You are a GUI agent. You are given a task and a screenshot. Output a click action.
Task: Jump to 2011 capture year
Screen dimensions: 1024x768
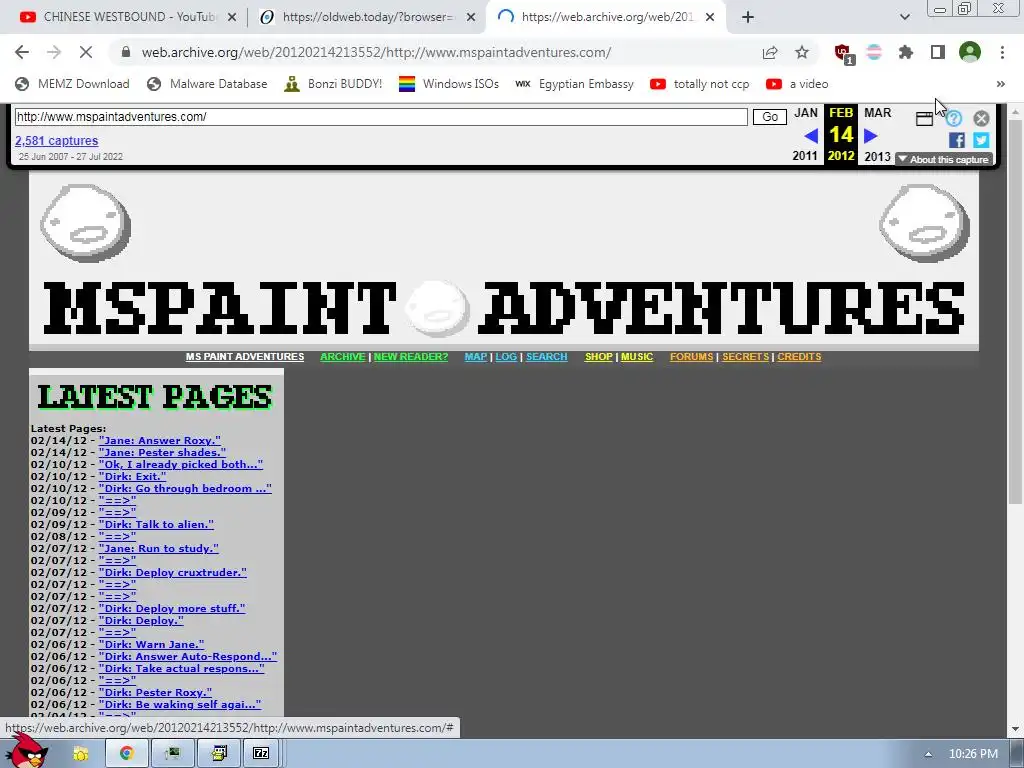(x=805, y=156)
